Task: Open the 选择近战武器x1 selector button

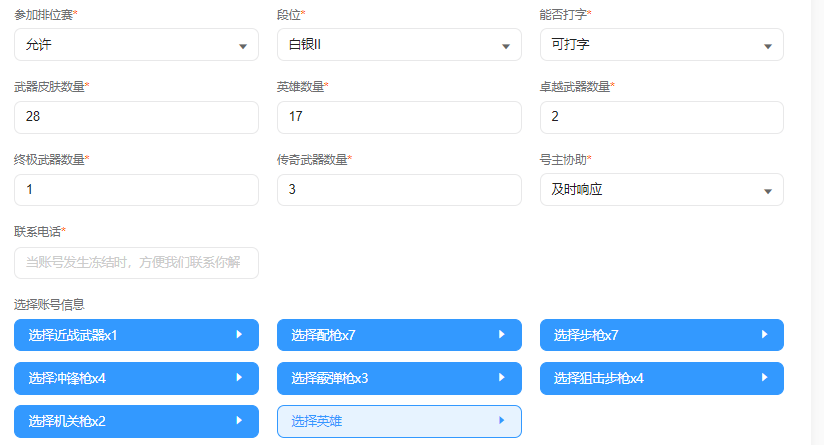Action: tap(136, 335)
